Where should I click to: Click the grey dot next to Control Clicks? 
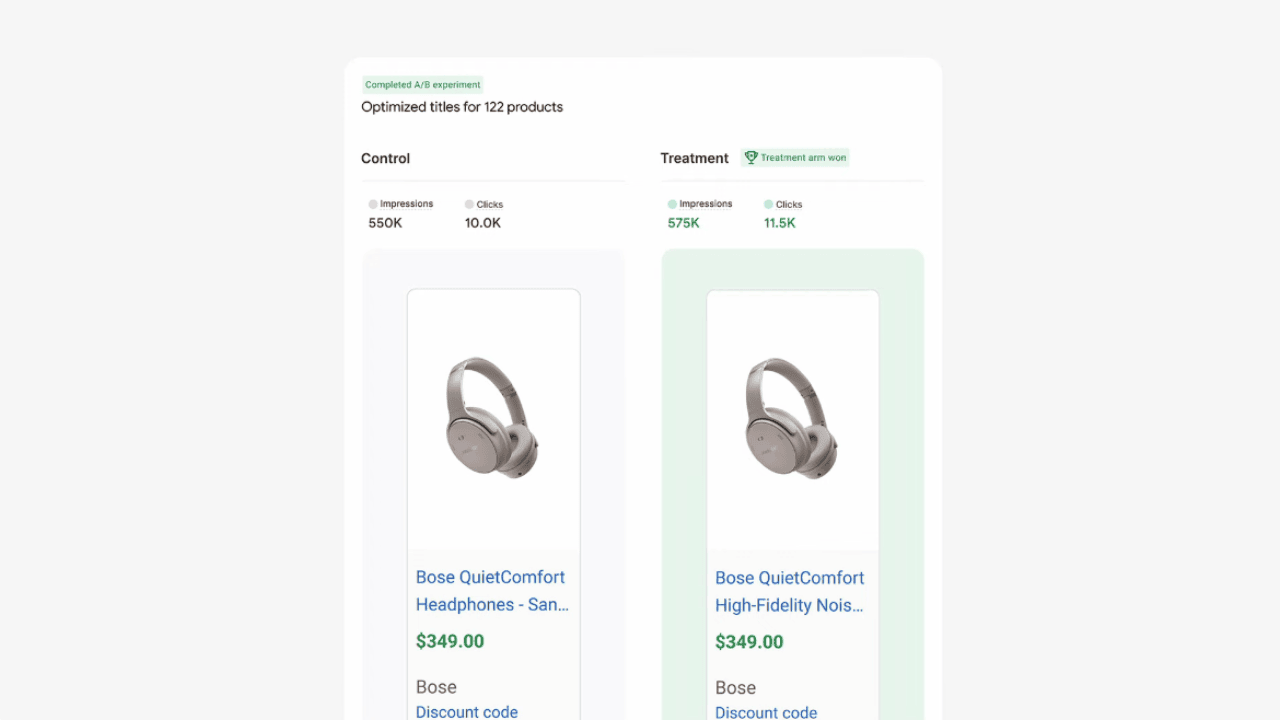coord(469,204)
